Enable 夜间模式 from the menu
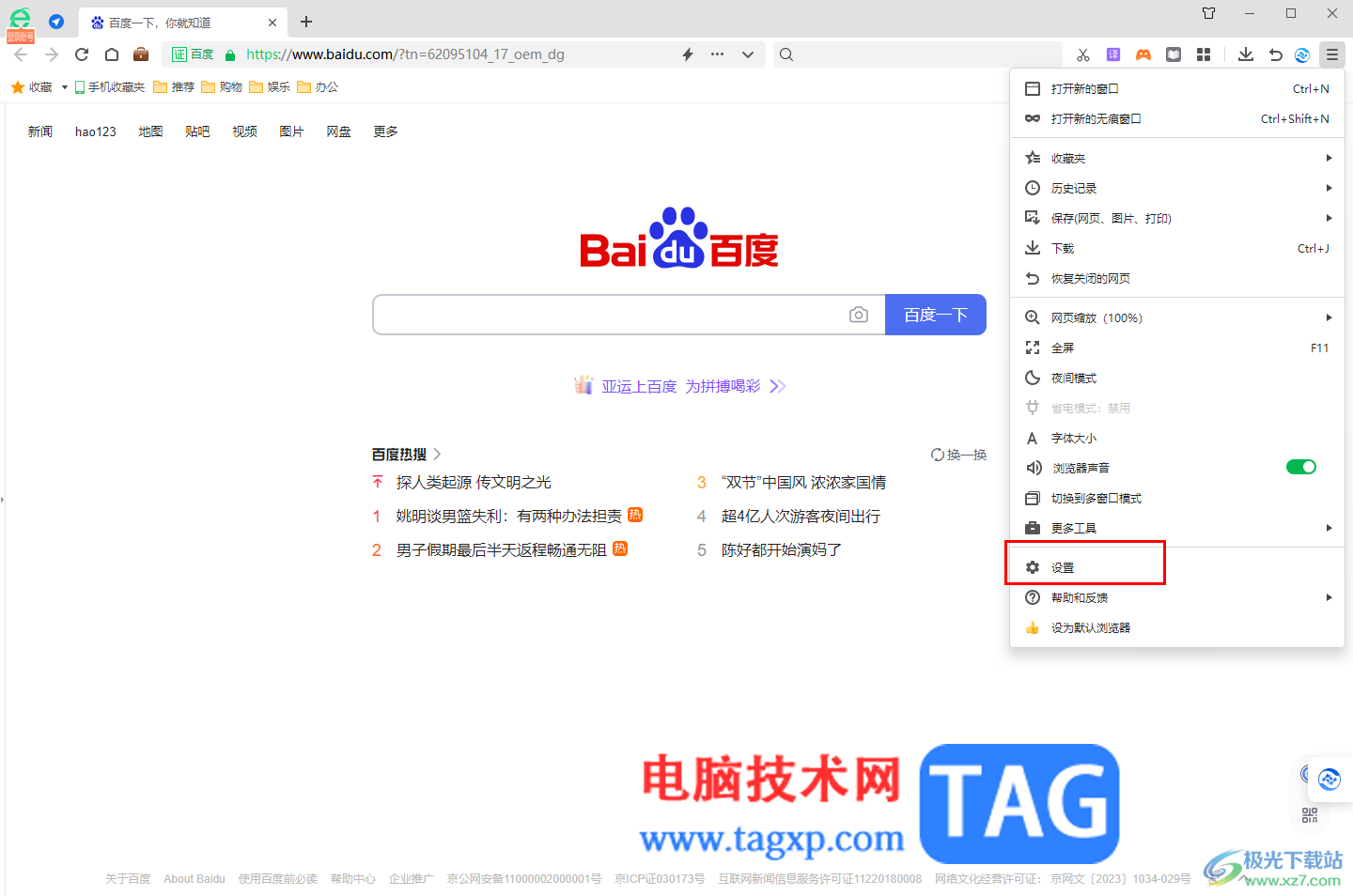This screenshot has height=896, width=1353. pos(1177,378)
